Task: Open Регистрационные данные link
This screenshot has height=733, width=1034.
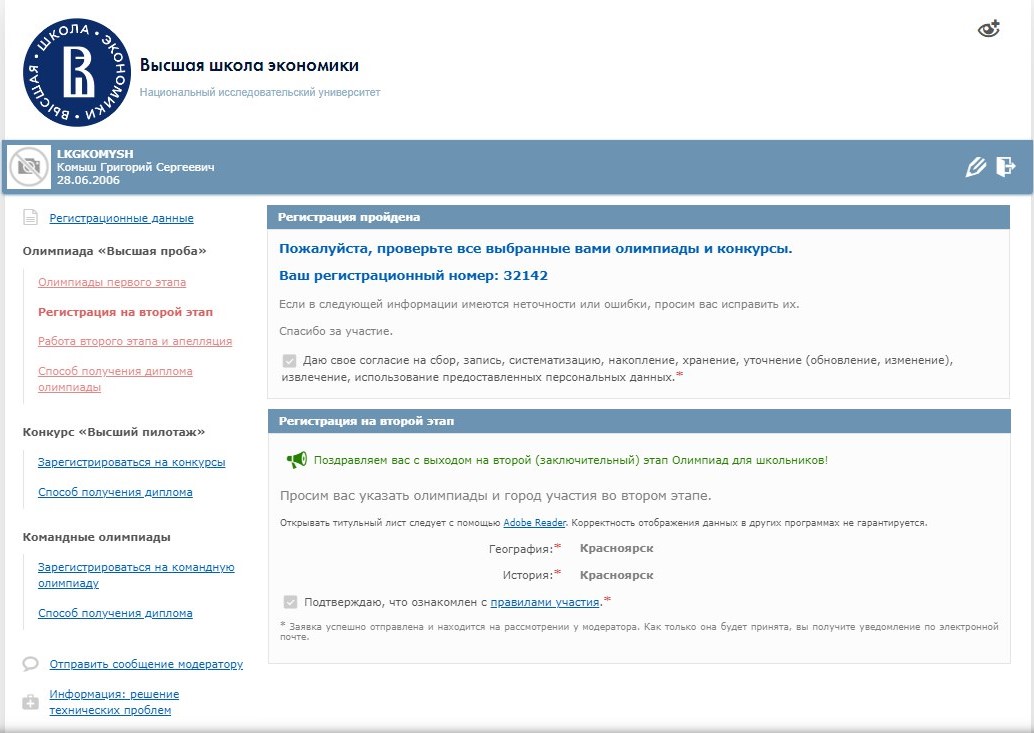Action: point(121,218)
